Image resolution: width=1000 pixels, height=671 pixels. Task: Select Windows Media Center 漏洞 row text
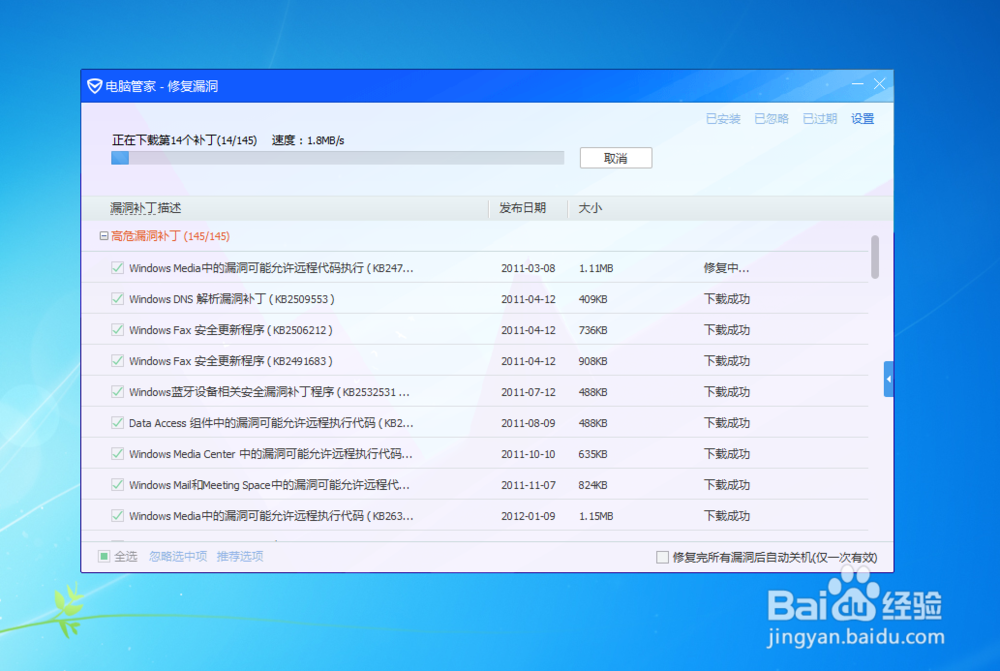(271, 454)
